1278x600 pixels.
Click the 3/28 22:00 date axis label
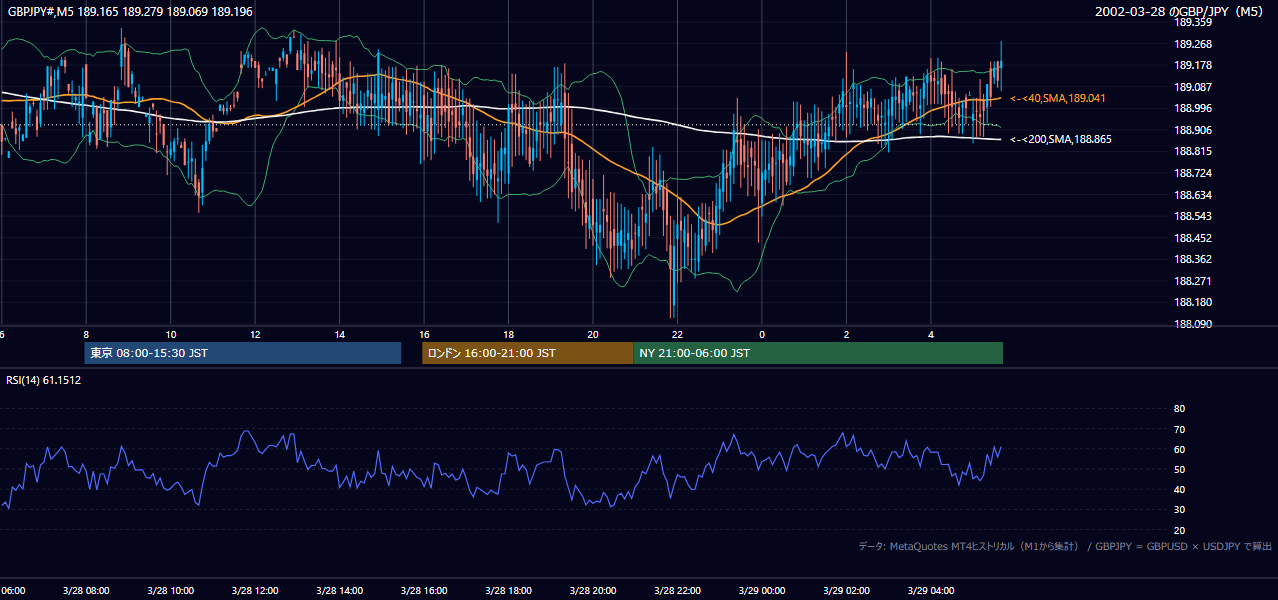pos(677,590)
